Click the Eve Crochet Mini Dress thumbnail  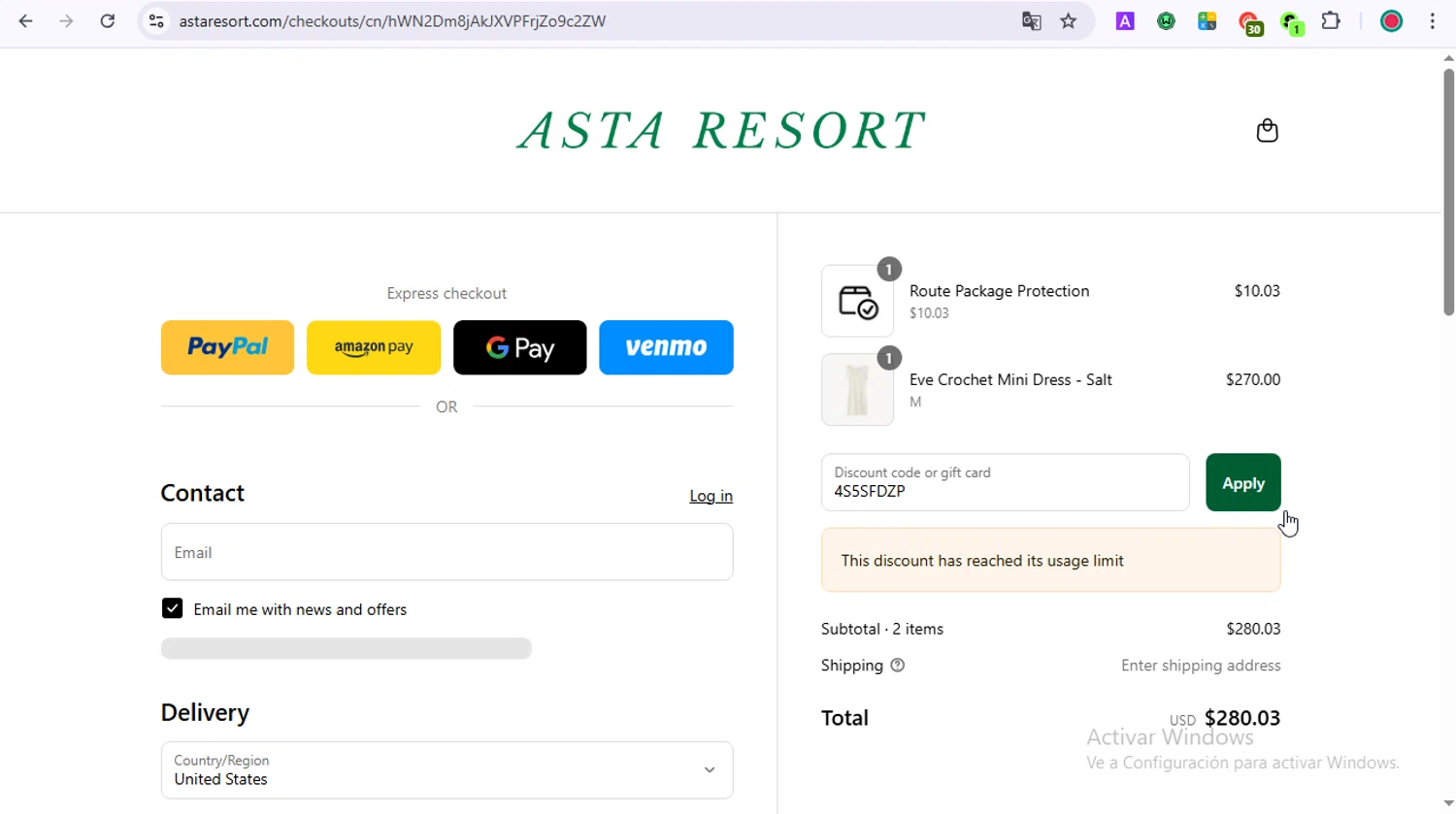click(x=857, y=389)
